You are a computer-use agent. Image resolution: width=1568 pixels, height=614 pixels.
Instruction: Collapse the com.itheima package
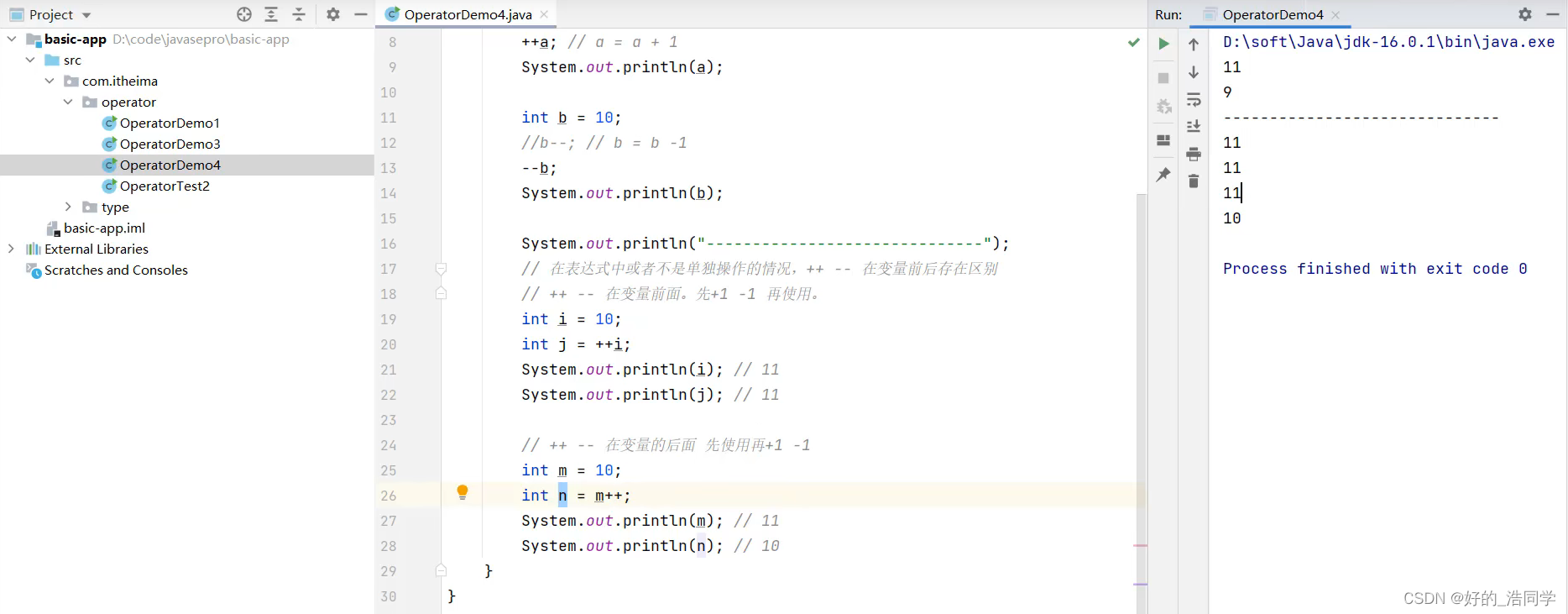coord(50,81)
